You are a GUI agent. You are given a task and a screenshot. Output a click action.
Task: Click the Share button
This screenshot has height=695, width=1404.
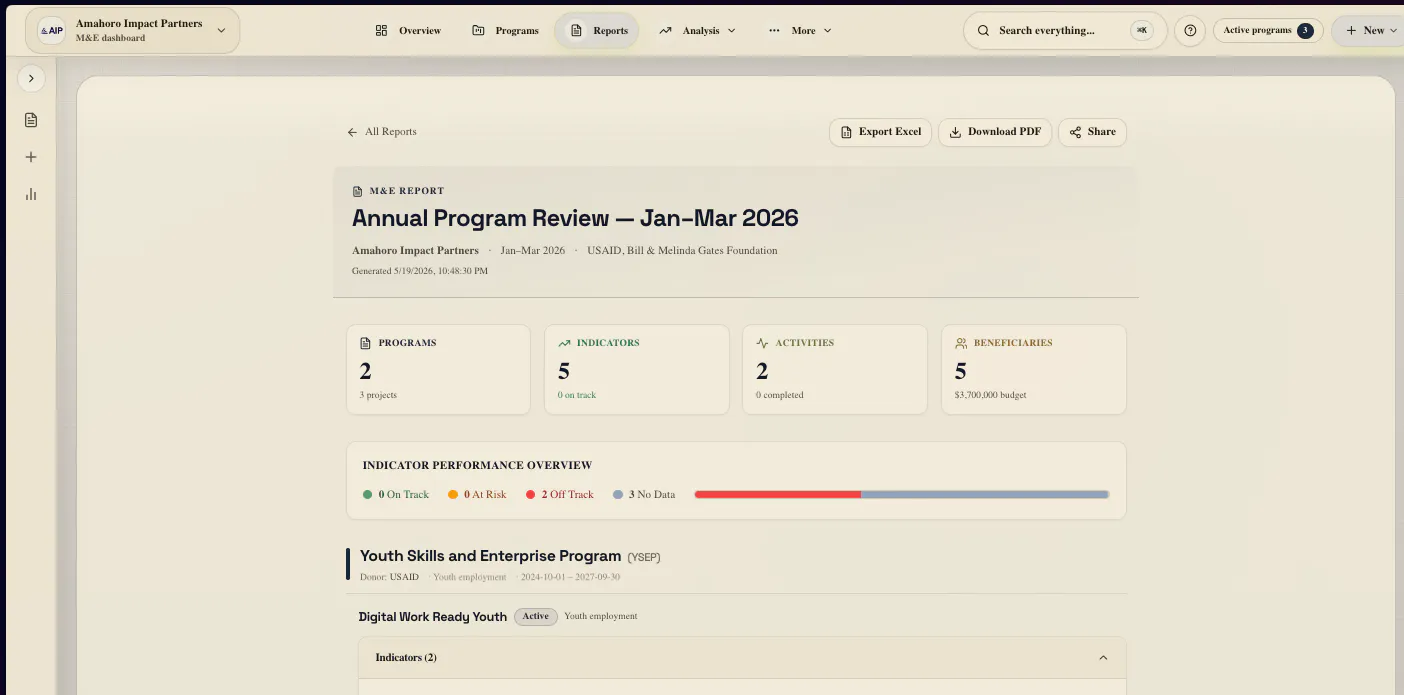pos(1092,132)
